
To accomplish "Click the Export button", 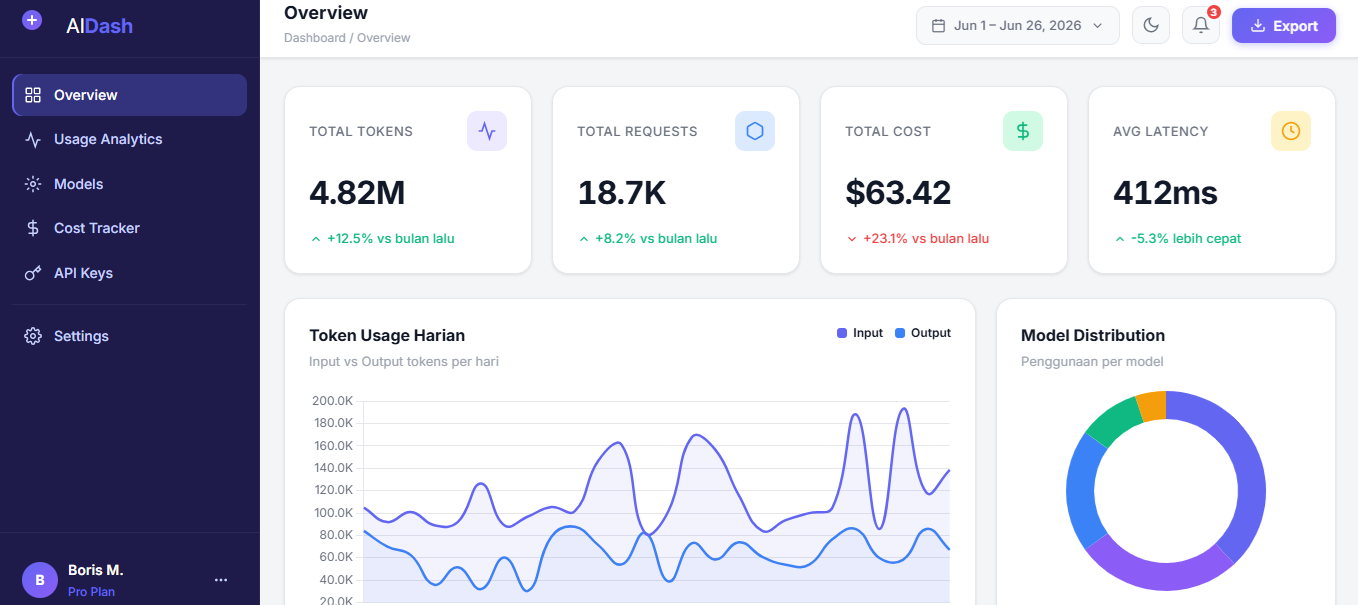I will tap(1283, 26).
